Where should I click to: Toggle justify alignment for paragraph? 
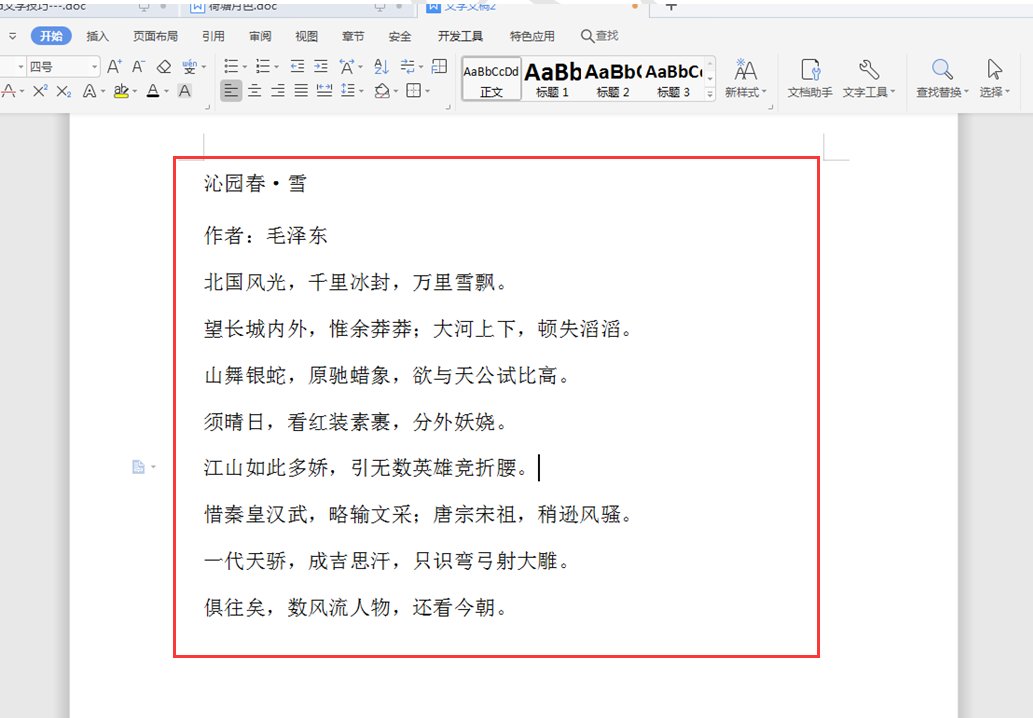click(x=299, y=89)
